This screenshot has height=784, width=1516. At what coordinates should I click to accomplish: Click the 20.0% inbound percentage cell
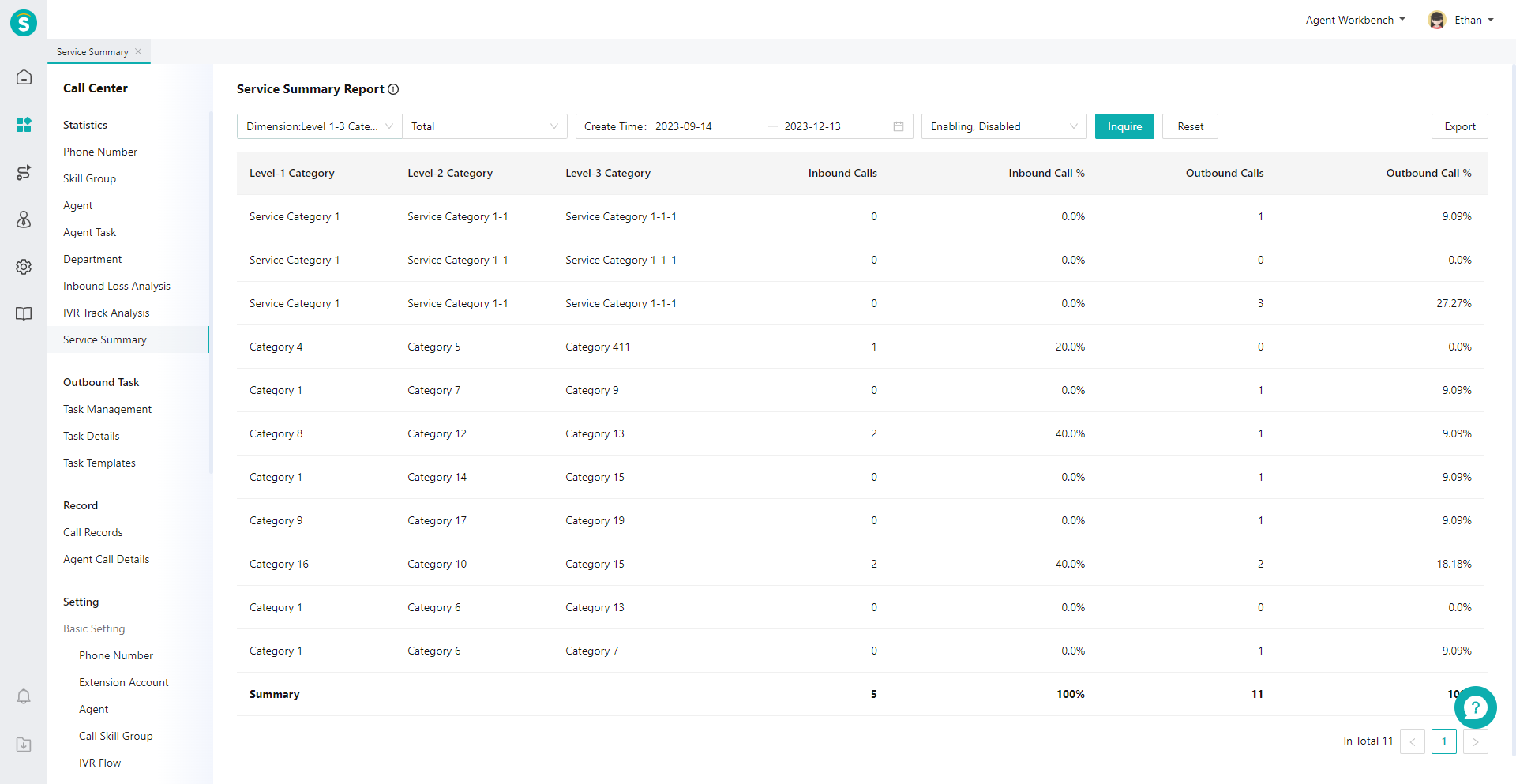(1070, 347)
